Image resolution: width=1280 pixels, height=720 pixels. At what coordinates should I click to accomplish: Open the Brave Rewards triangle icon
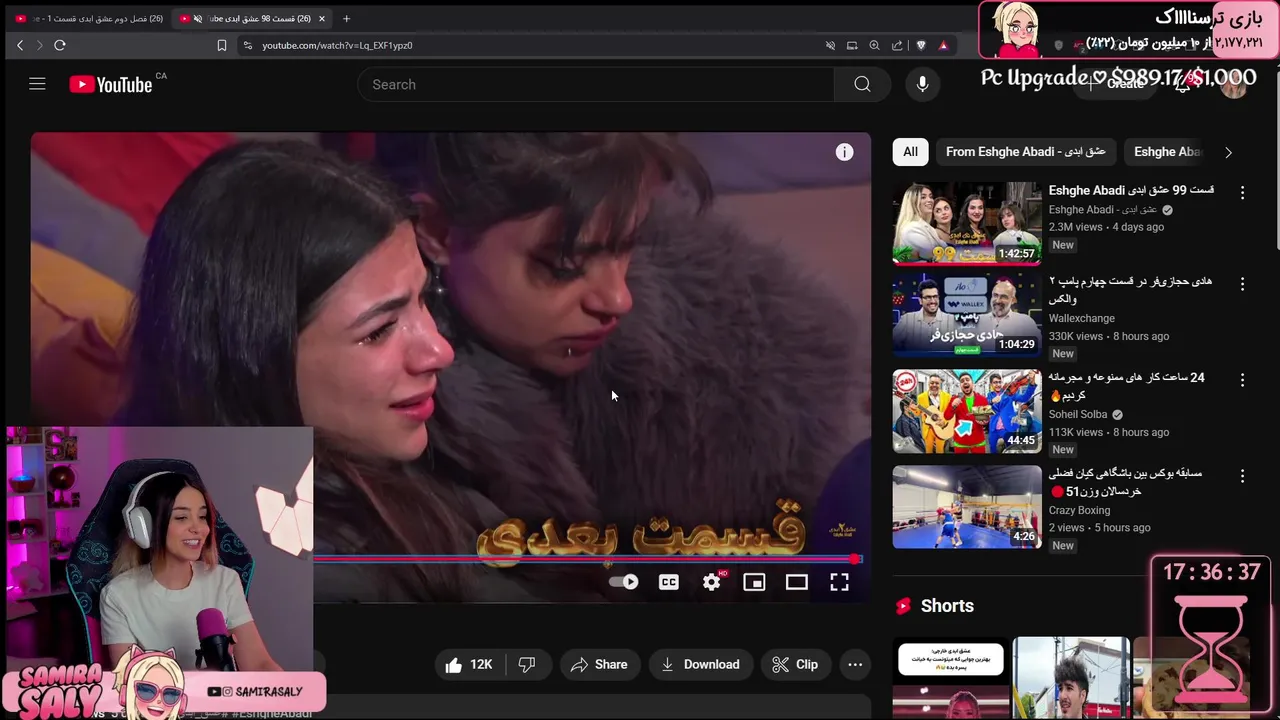[943, 45]
